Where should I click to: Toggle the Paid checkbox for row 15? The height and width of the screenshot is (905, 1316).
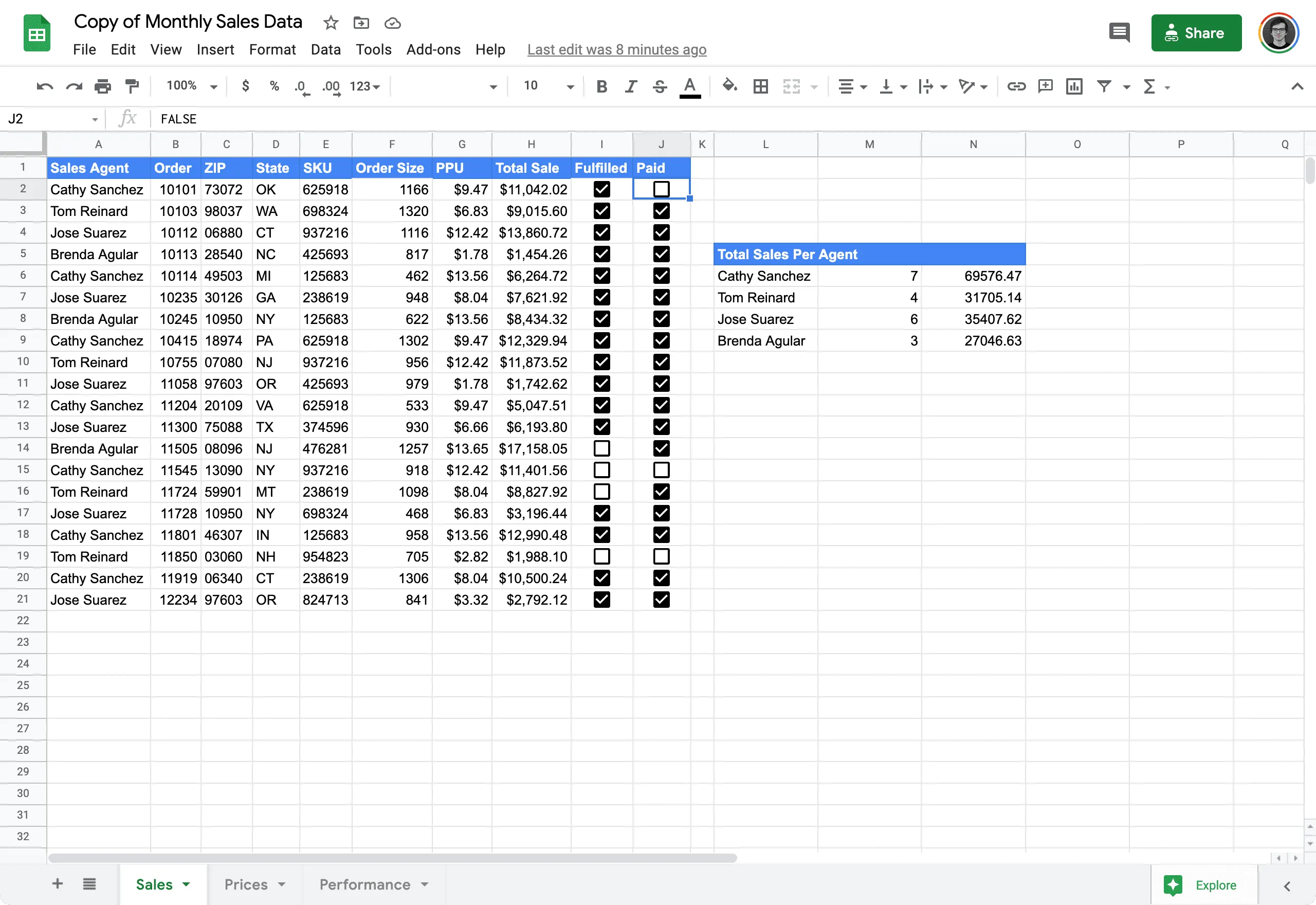pyautogui.click(x=661, y=469)
